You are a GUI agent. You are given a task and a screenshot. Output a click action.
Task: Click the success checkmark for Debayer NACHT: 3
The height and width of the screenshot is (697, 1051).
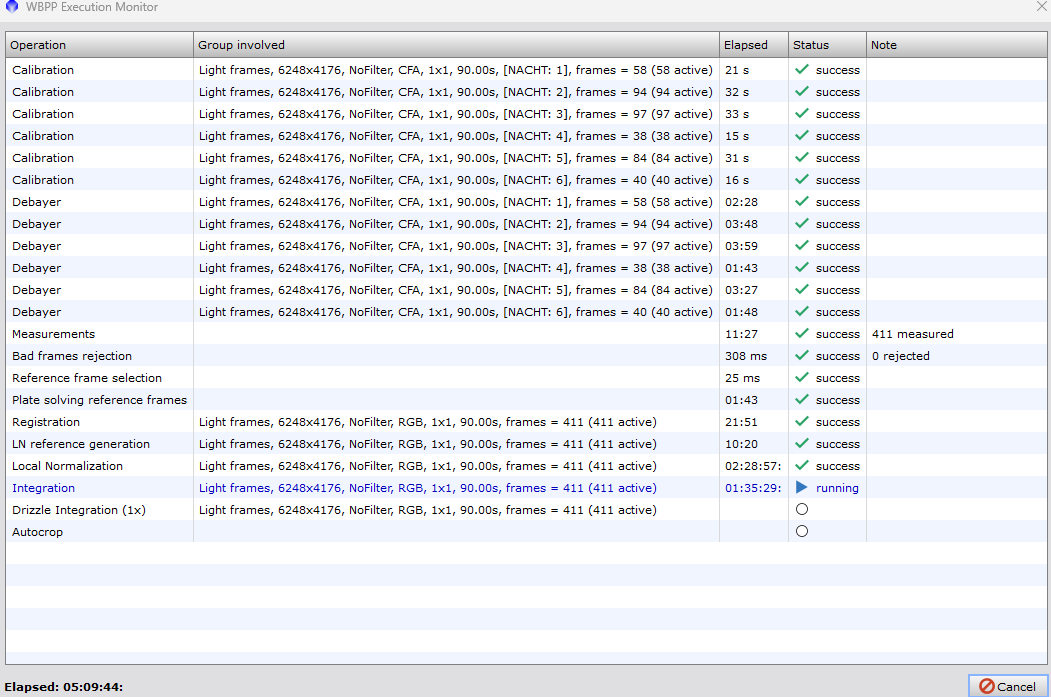(802, 245)
